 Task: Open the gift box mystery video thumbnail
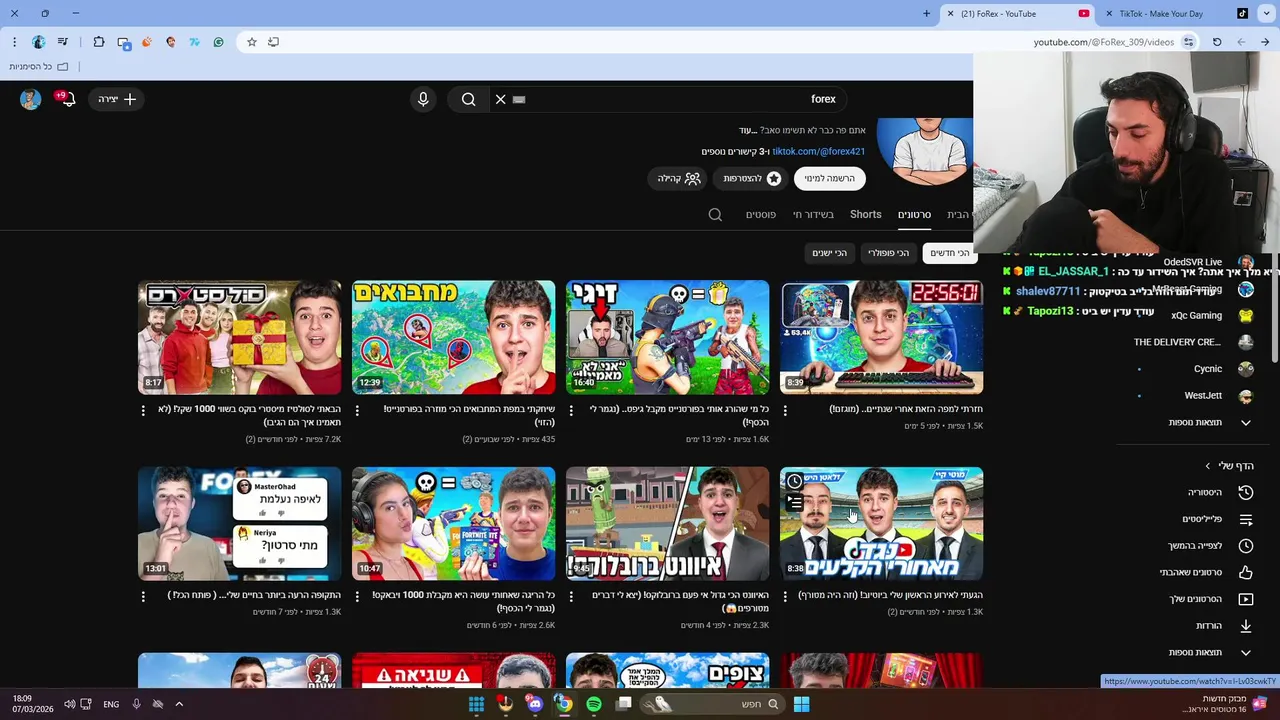(x=239, y=338)
